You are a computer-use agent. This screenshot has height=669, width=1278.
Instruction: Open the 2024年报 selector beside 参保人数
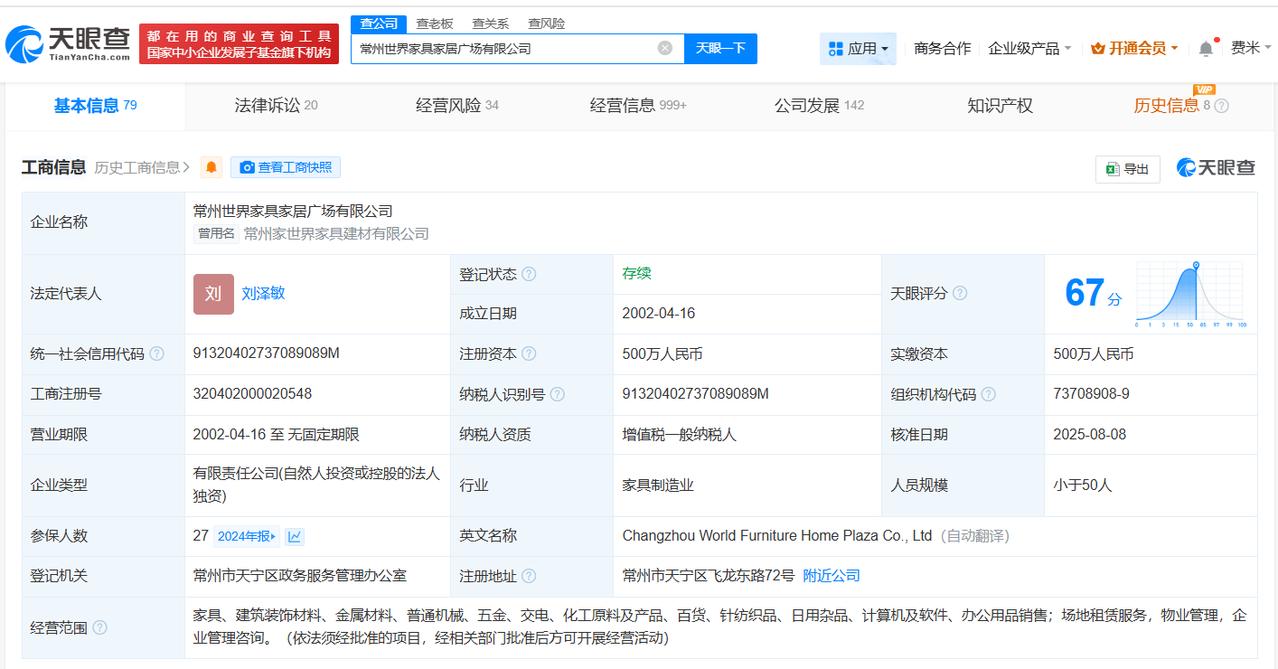click(247, 536)
